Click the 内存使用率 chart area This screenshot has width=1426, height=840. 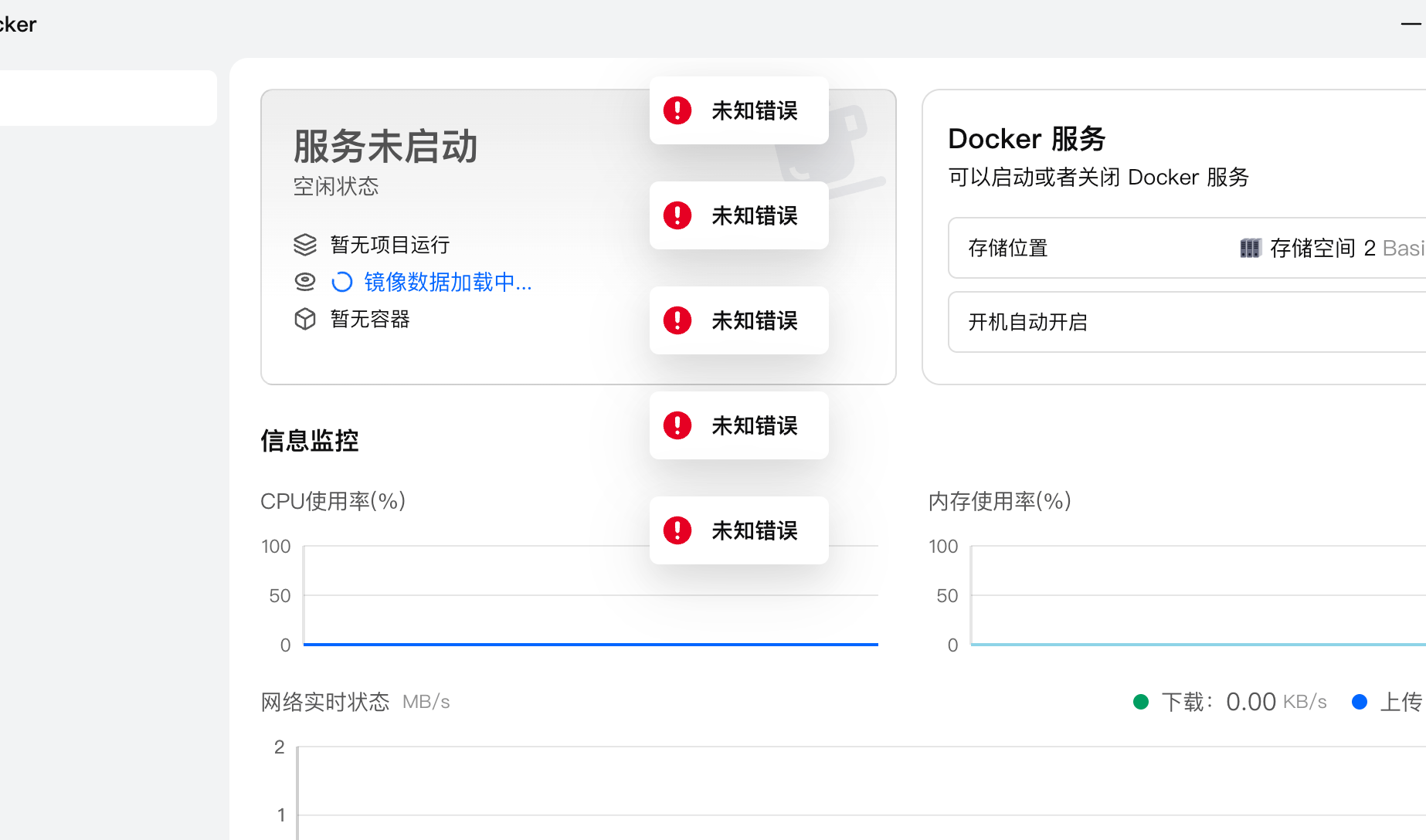pyautogui.click(x=1197, y=594)
